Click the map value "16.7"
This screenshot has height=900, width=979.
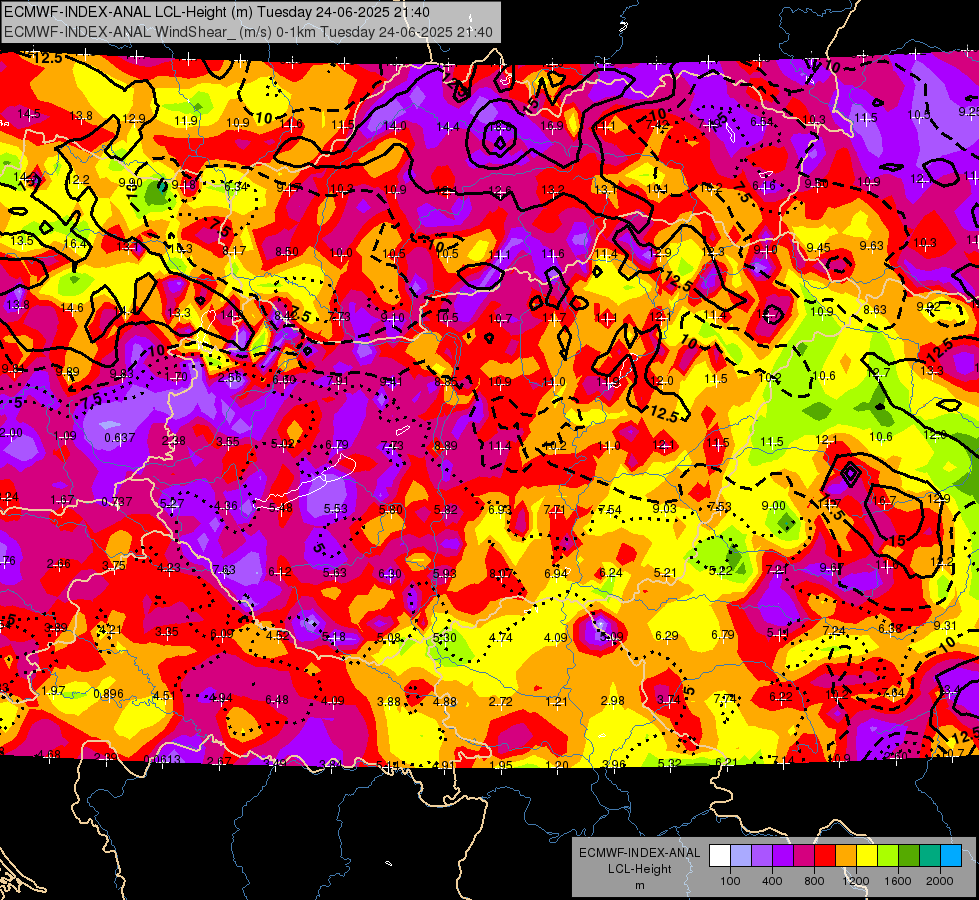[884, 500]
